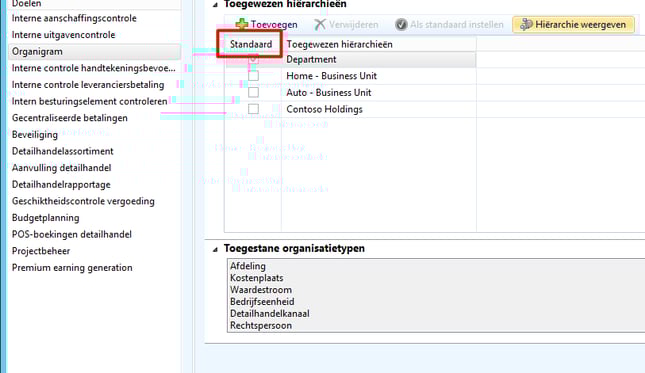This screenshot has width=645, height=373.
Task: Check the Home - Business Unit checkbox
Action: 253,76
